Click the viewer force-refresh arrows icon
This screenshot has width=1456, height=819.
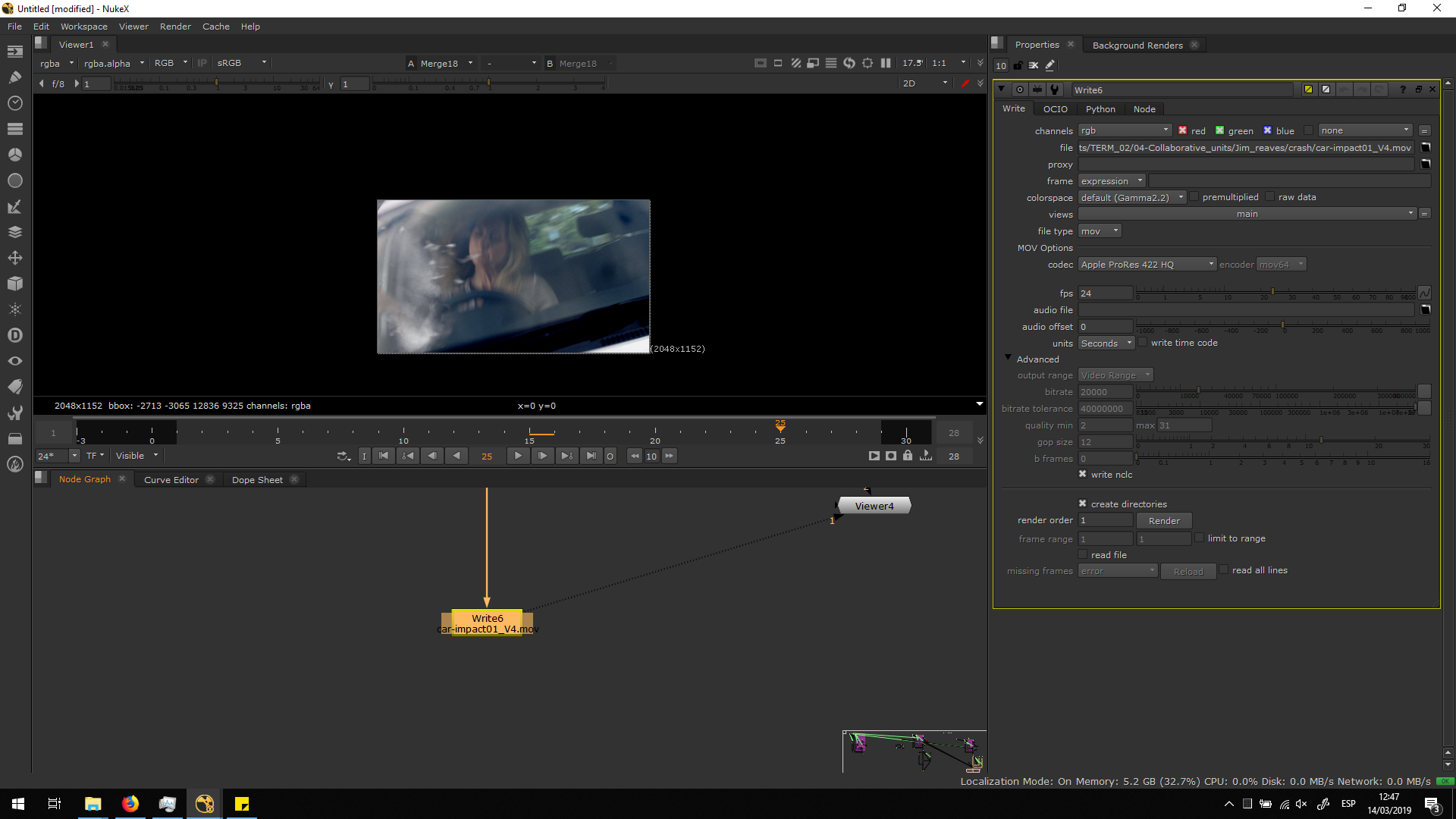tap(849, 64)
